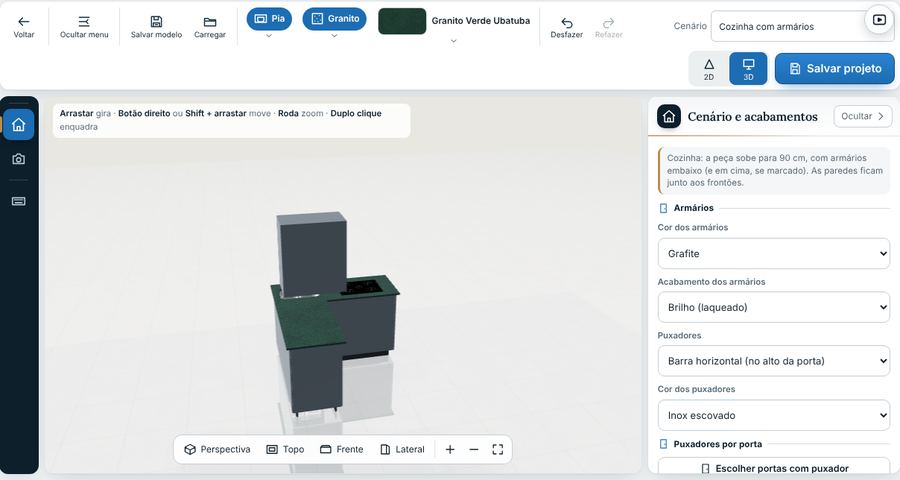This screenshot has width=900, height=480.
Task: Click Salvar projeto button
Action: 835,69
